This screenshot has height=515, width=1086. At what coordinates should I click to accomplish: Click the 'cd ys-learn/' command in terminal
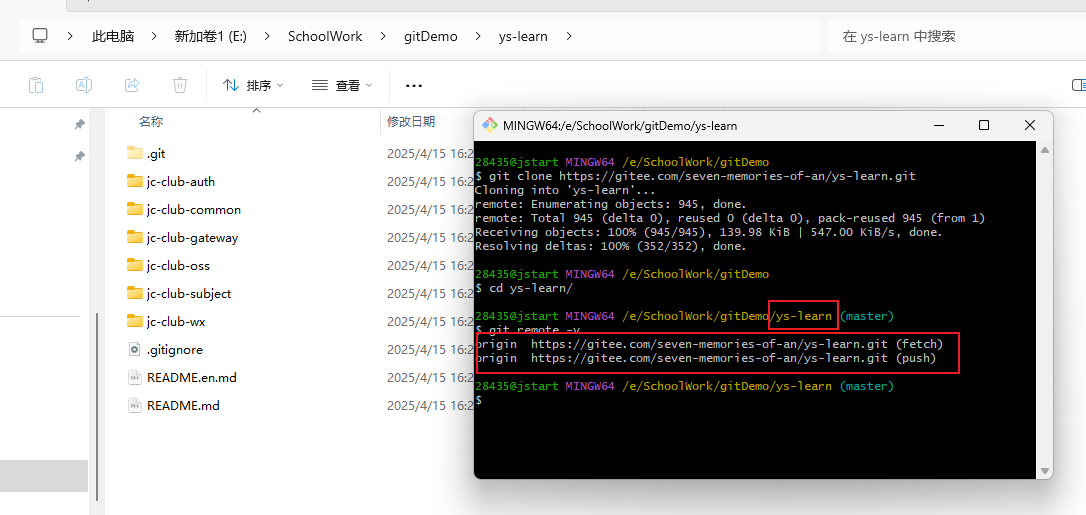(524, 288)
